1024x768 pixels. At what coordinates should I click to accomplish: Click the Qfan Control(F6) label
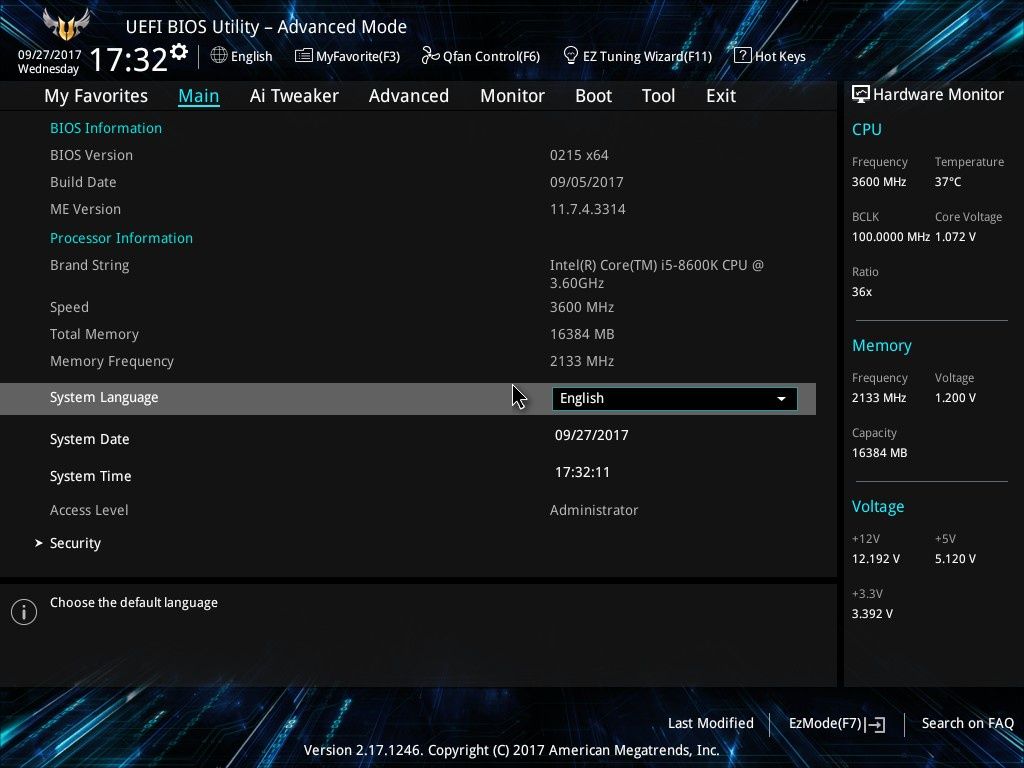[491, 56]
